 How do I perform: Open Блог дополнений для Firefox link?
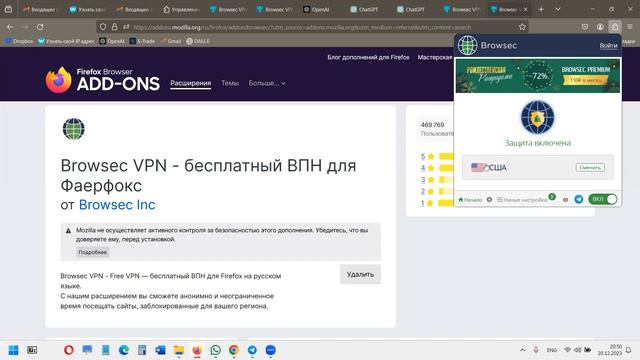click(368, 57)
